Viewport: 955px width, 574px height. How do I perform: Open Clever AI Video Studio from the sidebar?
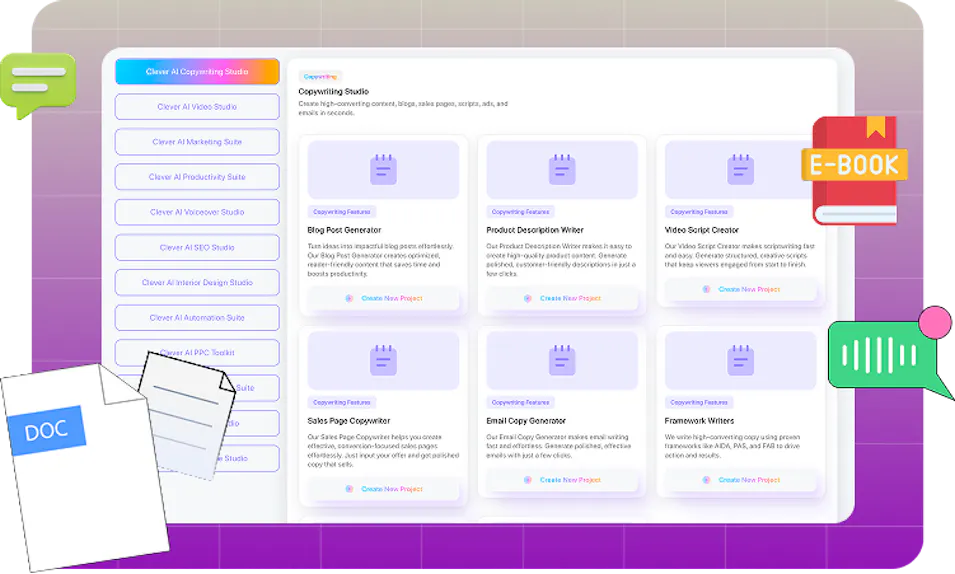[197, 107]
